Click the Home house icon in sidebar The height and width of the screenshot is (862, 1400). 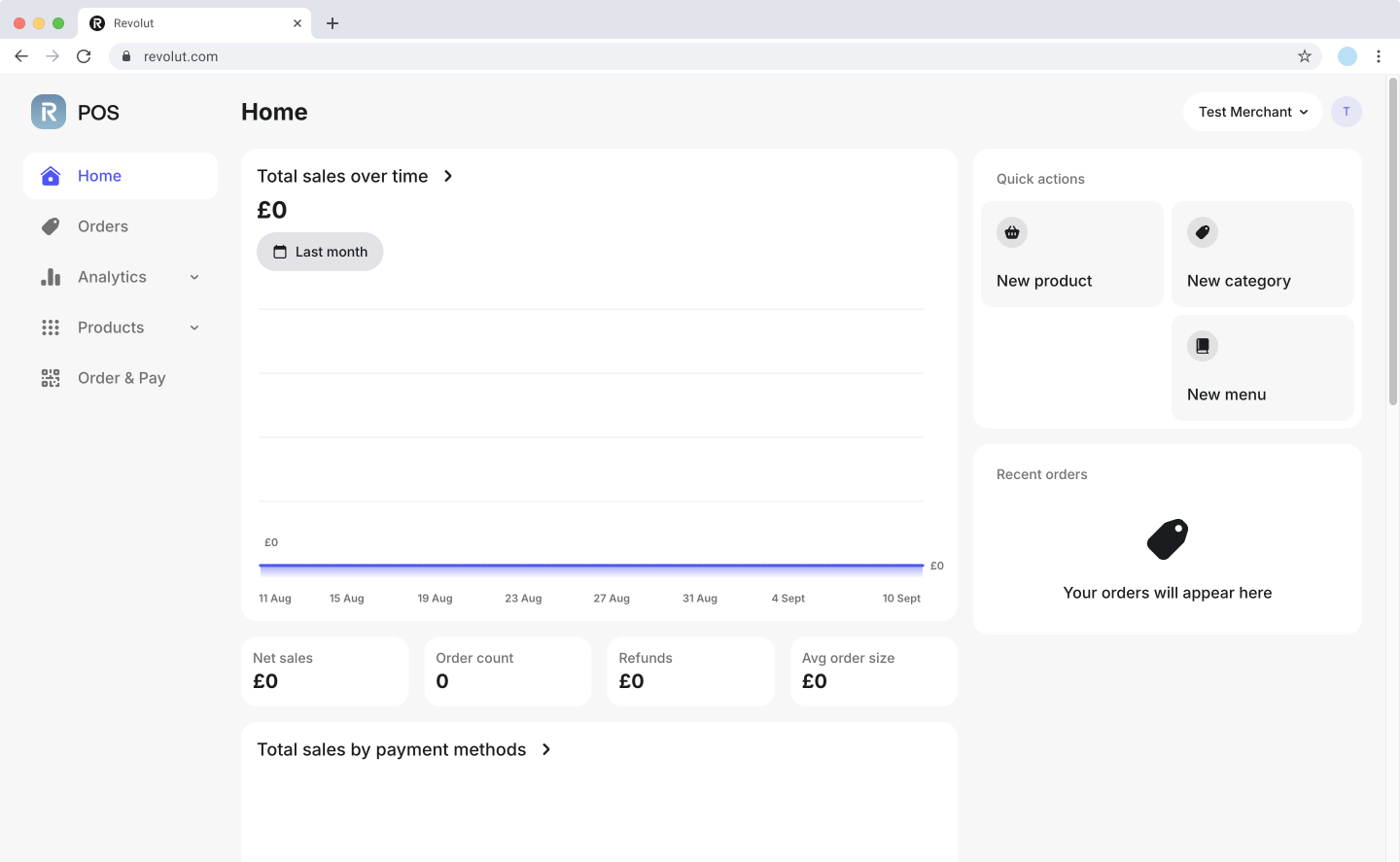coord(51,176)
